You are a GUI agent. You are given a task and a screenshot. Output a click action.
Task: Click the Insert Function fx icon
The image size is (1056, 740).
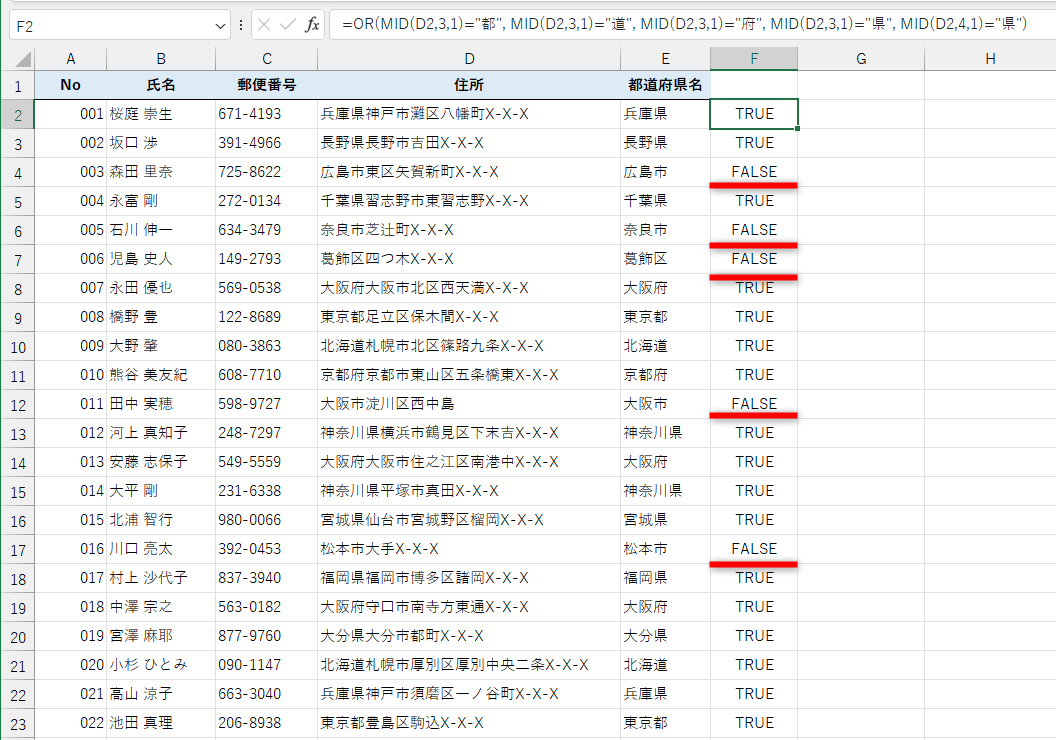click(x=312, y=25)
